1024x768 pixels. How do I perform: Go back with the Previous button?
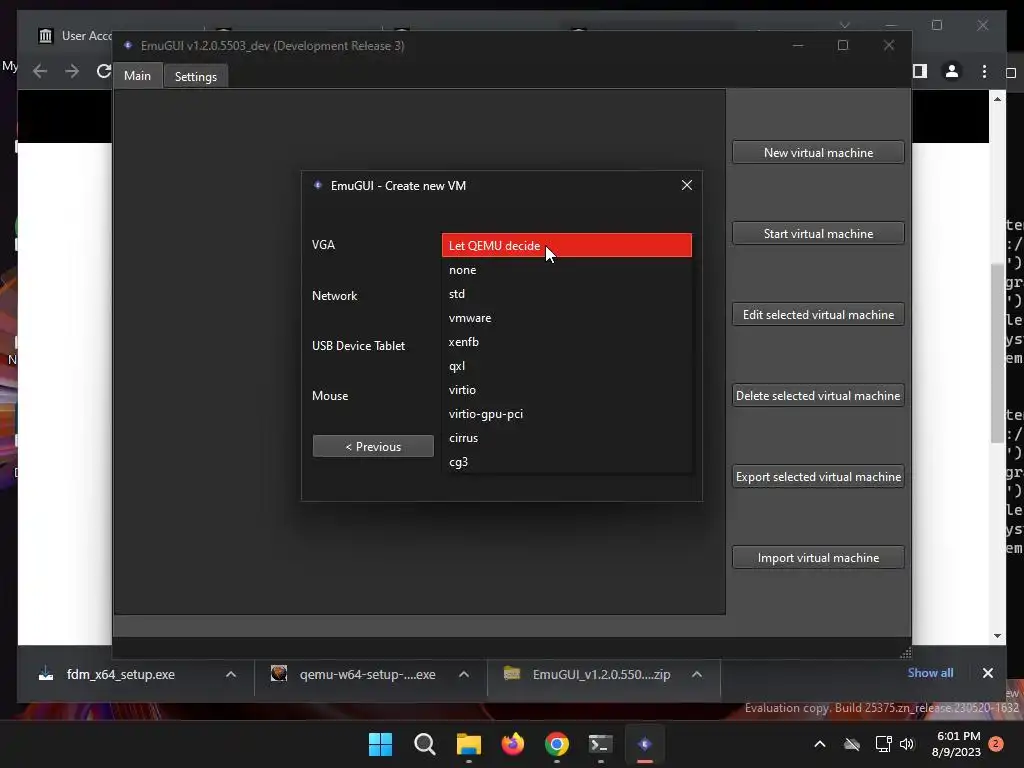coord(373,447)
